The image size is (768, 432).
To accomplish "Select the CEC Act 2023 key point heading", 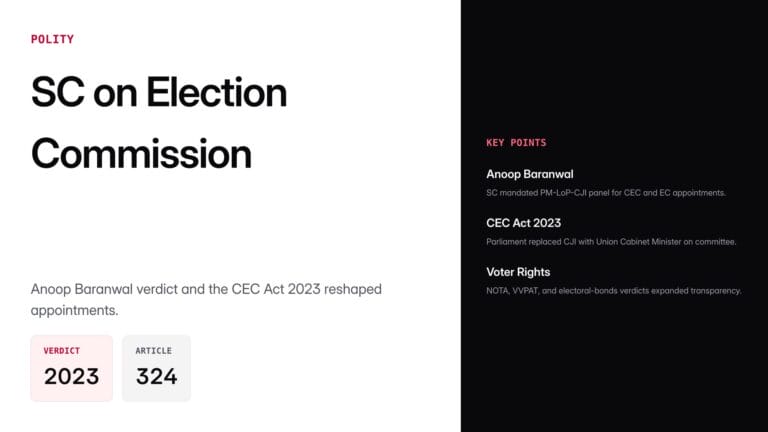I will 523,223.
